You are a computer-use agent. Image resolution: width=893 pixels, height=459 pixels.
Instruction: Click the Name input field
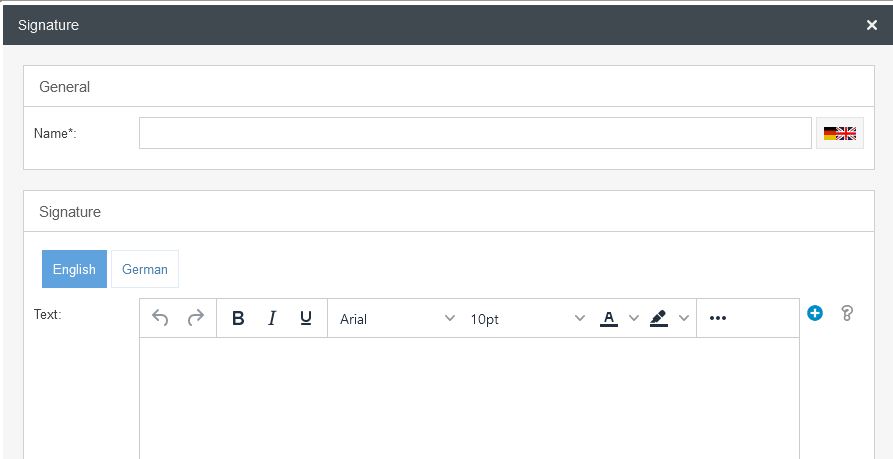(x=475, y=133)
